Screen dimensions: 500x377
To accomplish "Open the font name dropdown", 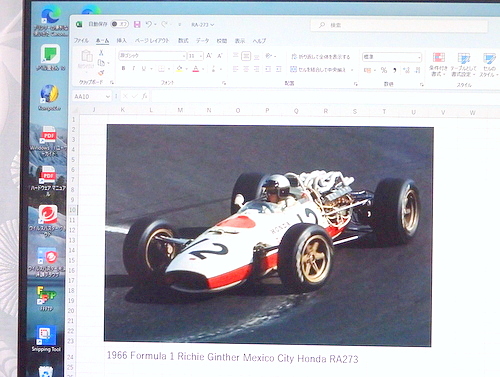I will (x=183, y=56).
